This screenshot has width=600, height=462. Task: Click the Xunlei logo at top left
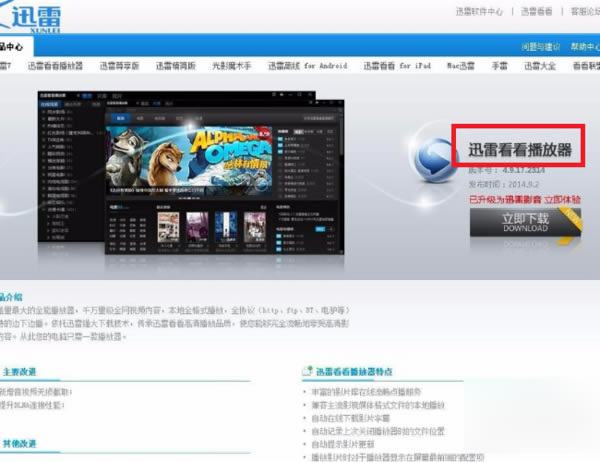tap(31, 17)
